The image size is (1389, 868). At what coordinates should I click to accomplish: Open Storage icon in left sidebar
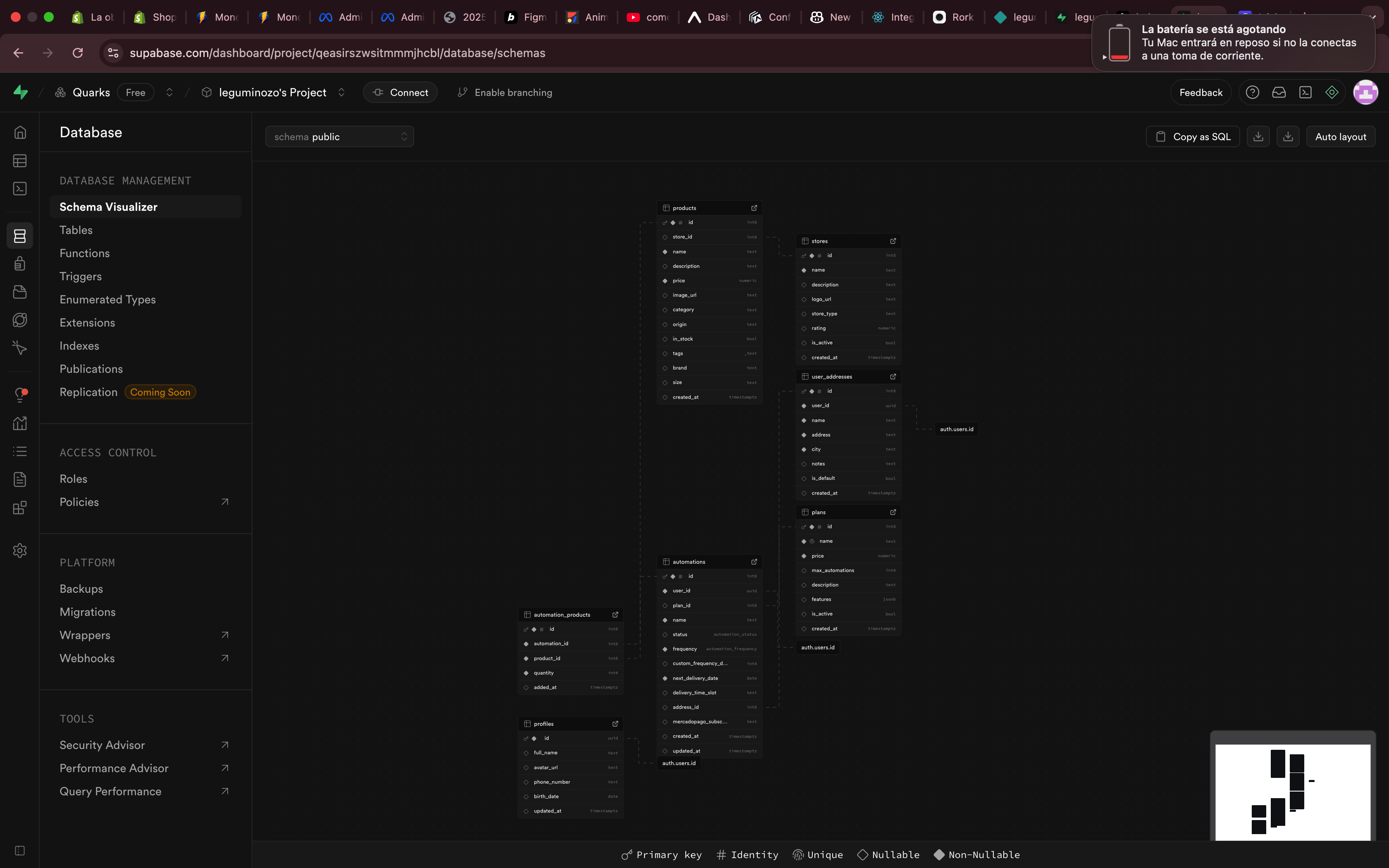click(20, 292)
